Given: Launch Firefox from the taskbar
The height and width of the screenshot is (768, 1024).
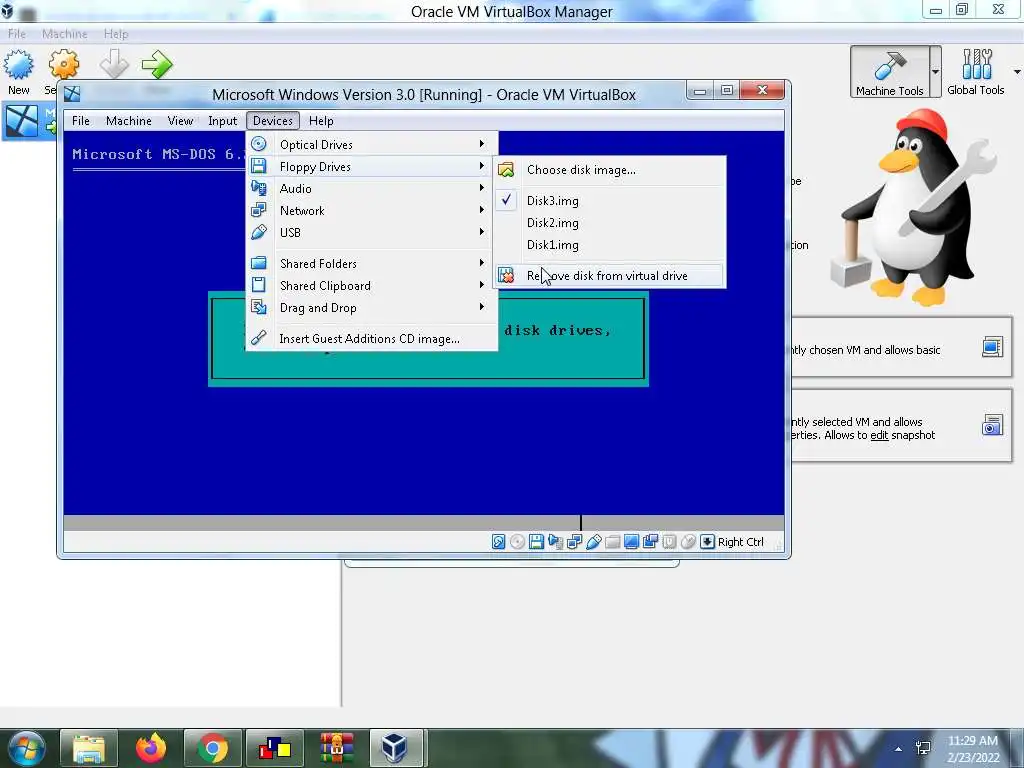Looking at the screenshot, I should (x=151, y=748).
